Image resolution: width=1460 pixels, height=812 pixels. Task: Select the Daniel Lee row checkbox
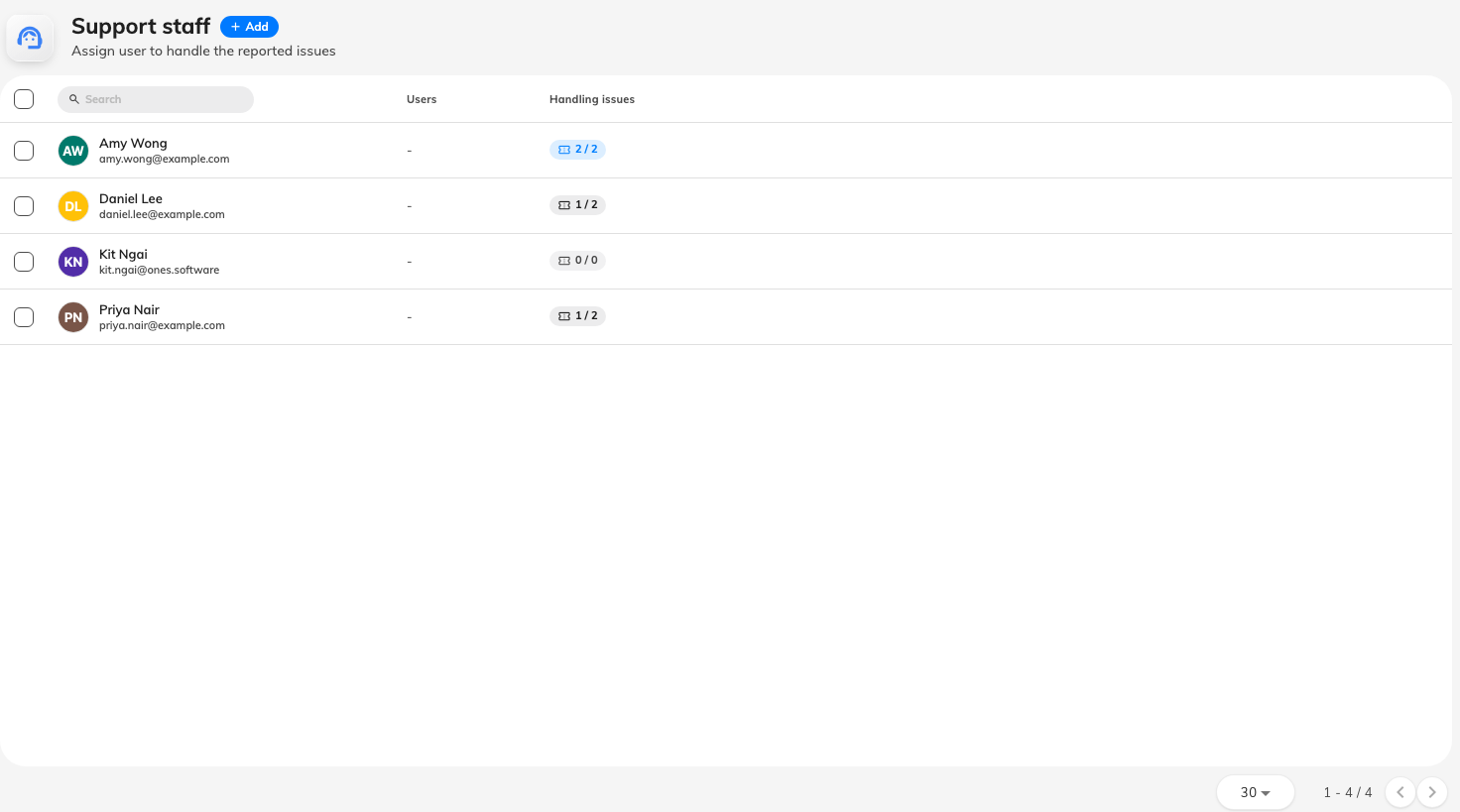point(24,206)
